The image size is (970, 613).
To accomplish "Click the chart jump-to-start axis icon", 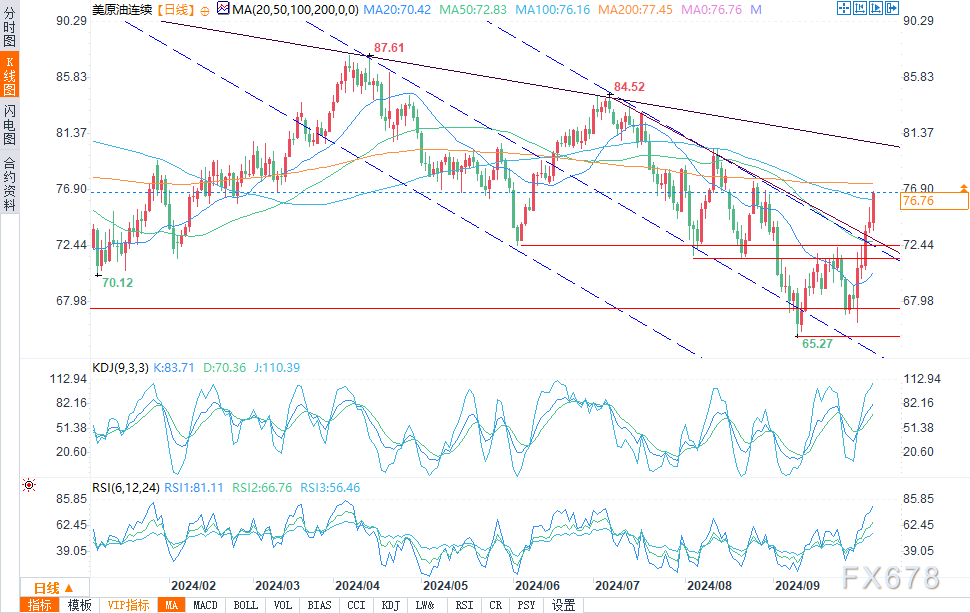I will coord(860,8).
